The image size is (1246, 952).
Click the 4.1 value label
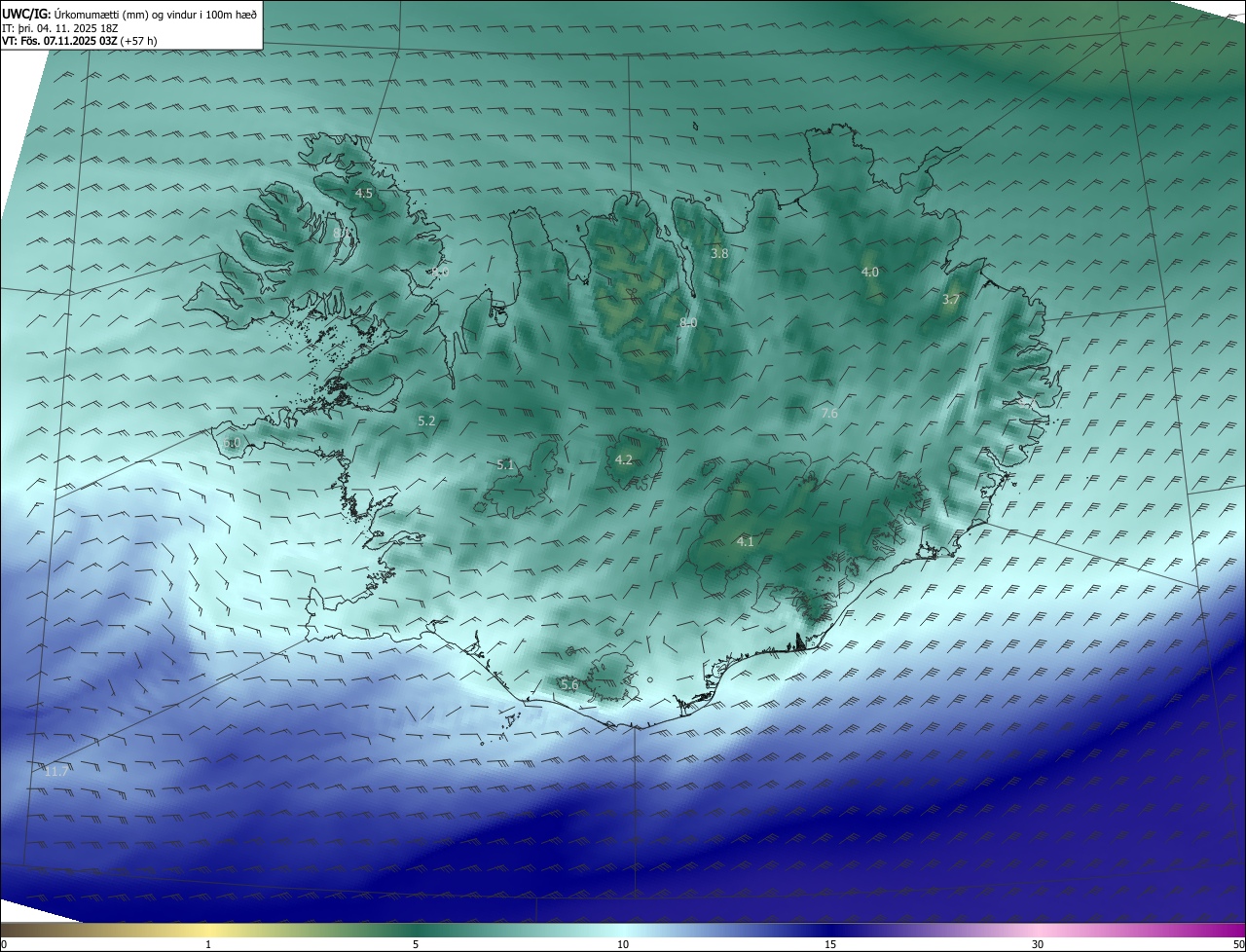tap(746, 542)
